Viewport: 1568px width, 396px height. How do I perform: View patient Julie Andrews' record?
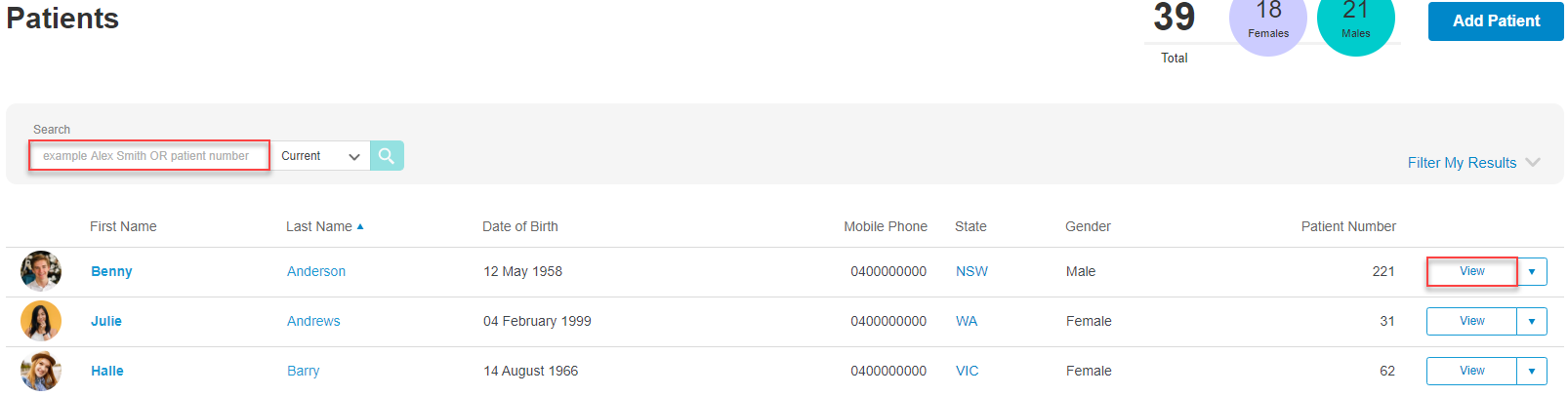click(1472, 321)
